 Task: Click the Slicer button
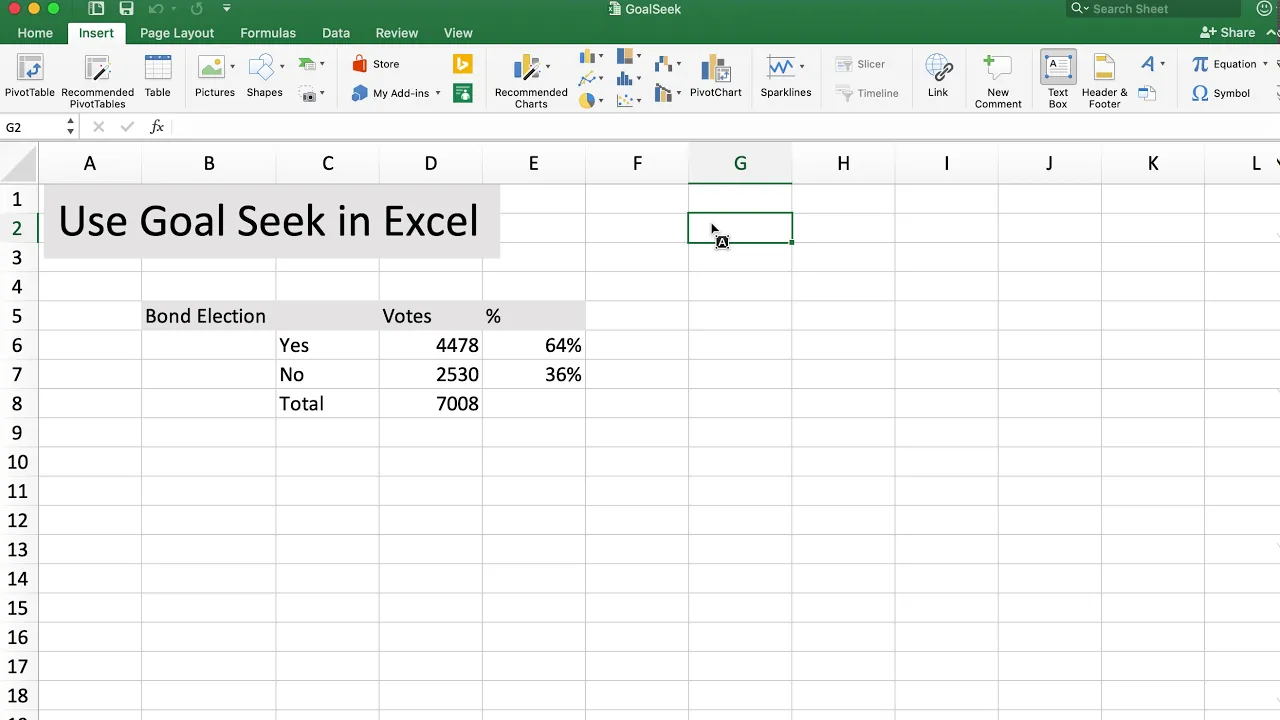tap(860, 64)
